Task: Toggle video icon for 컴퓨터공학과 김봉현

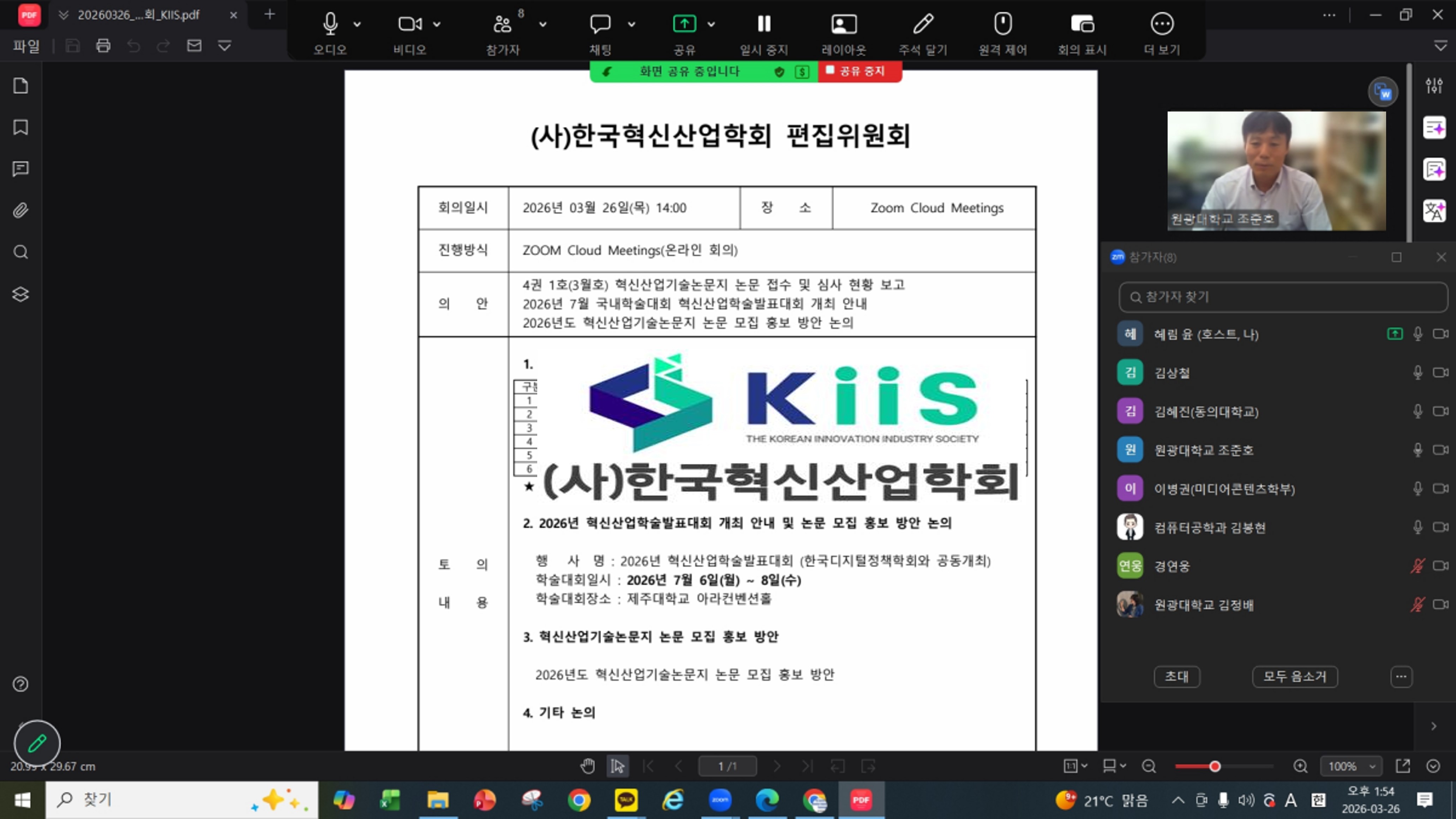Action: (x=1441, y=527)
